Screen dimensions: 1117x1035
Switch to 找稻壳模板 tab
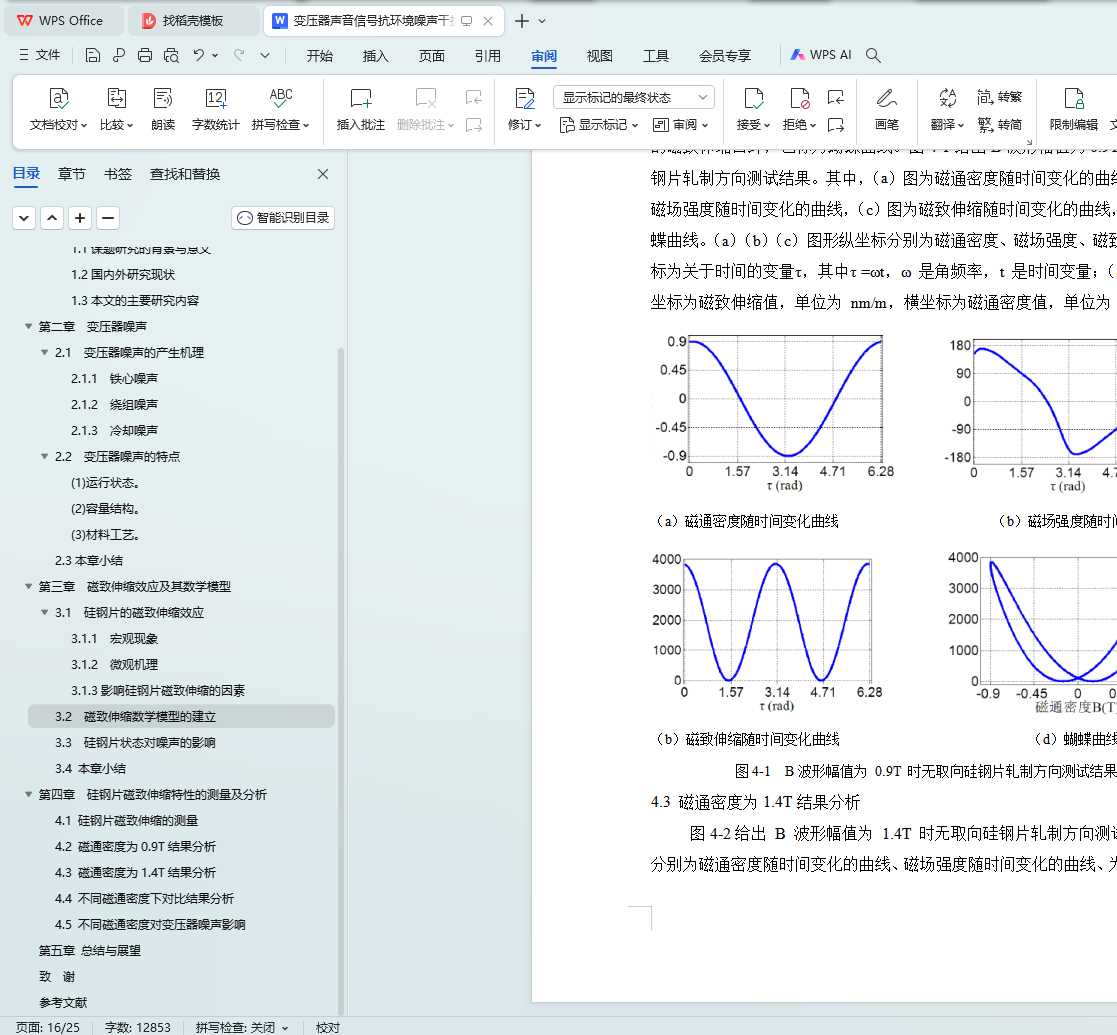click(192, 21)
